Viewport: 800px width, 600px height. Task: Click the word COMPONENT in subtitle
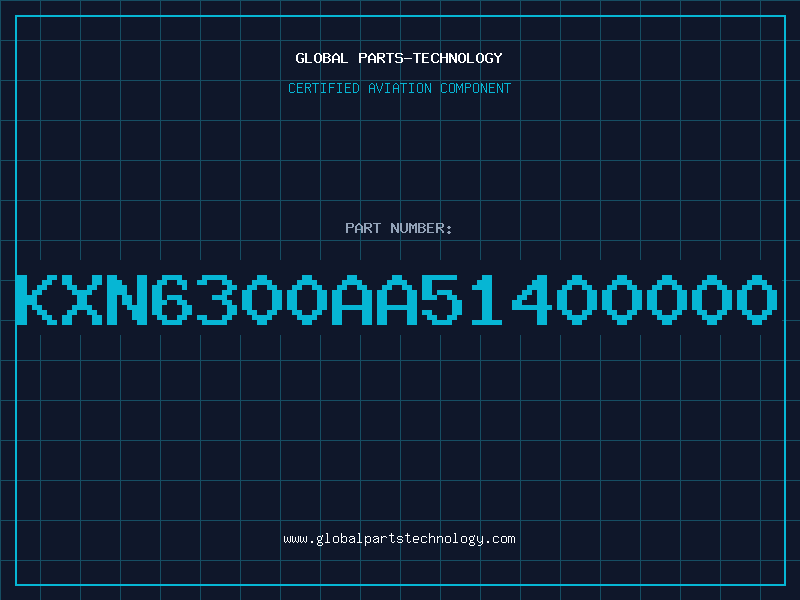point(476,88)
